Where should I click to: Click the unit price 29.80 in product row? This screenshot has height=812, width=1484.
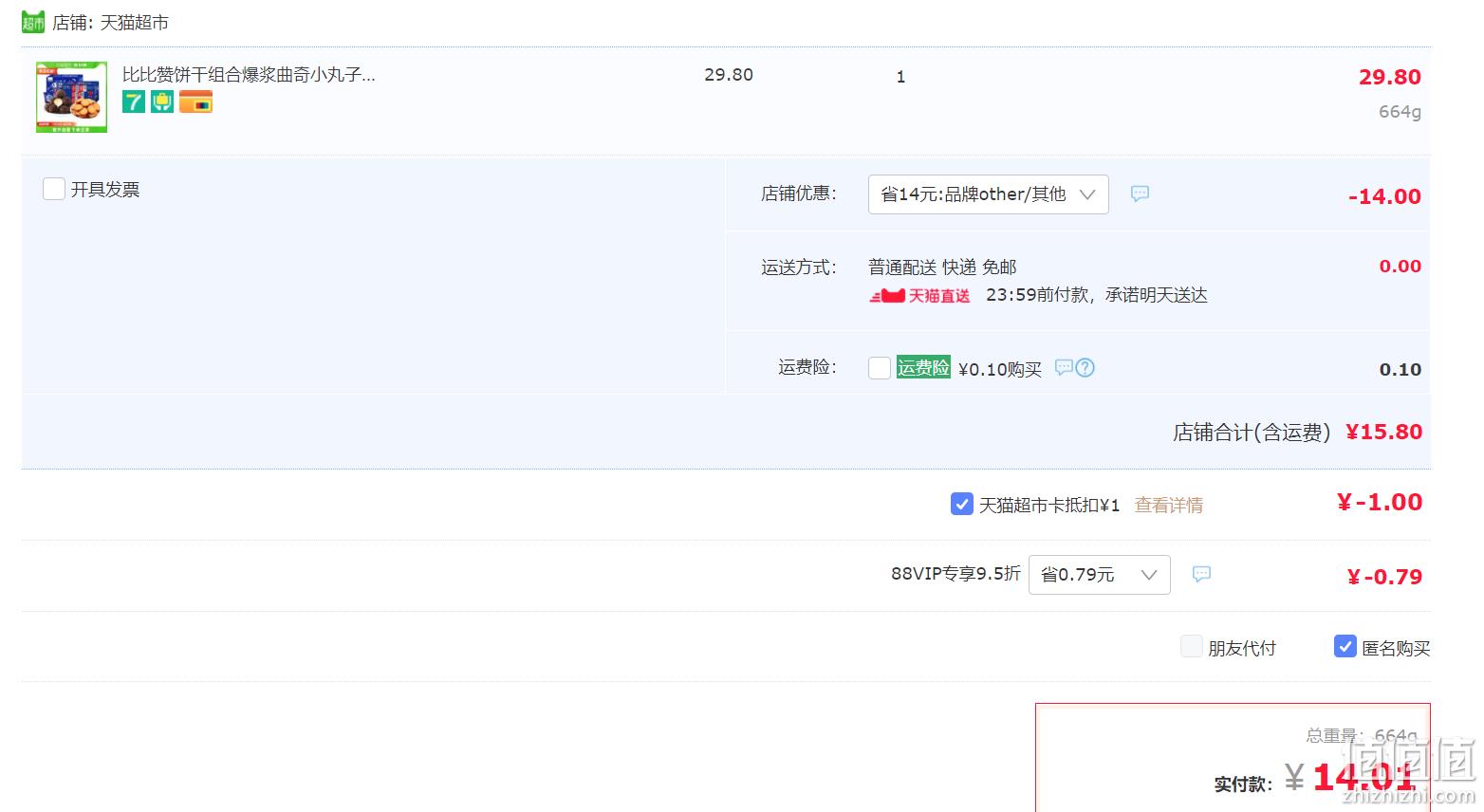[x=729, y=75]
